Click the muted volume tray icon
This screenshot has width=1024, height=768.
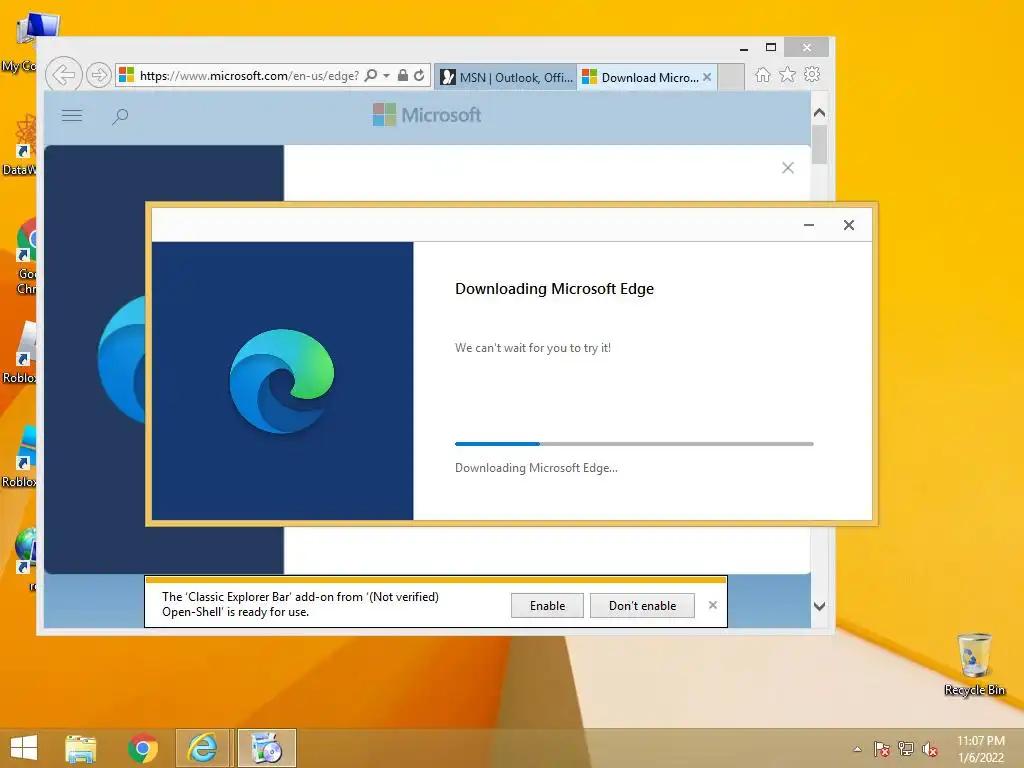click(x=930, y=749)
